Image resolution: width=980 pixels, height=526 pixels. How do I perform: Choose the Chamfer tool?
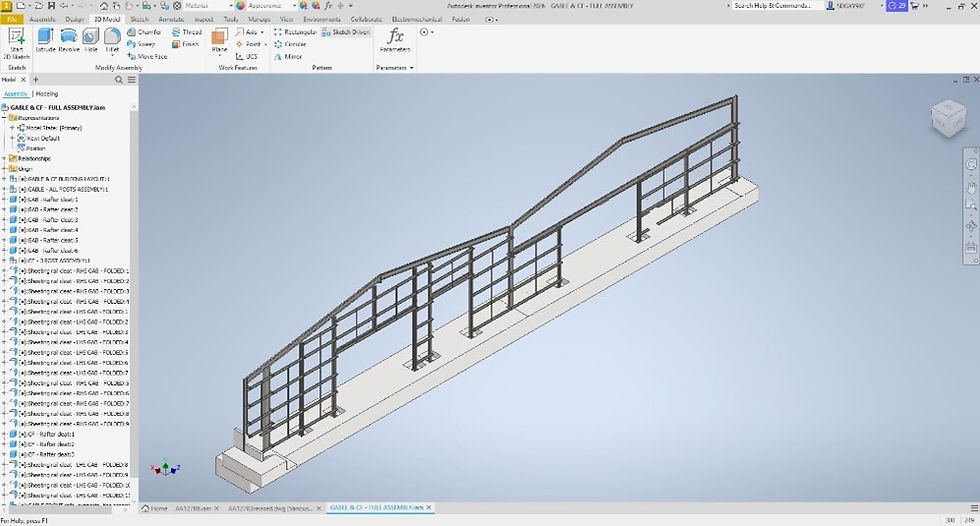point(144,32)
